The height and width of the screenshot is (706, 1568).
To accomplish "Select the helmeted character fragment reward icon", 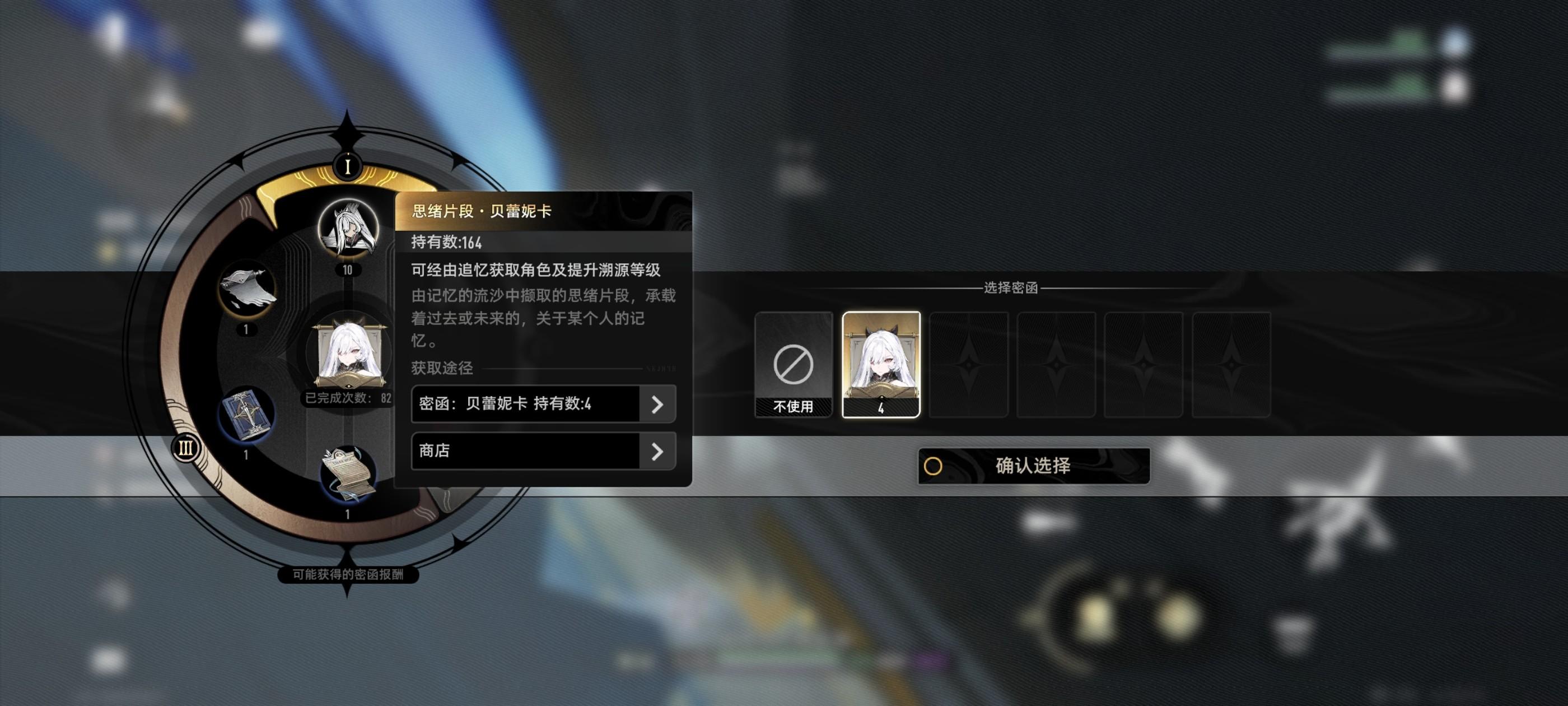I will coord(348,229).
